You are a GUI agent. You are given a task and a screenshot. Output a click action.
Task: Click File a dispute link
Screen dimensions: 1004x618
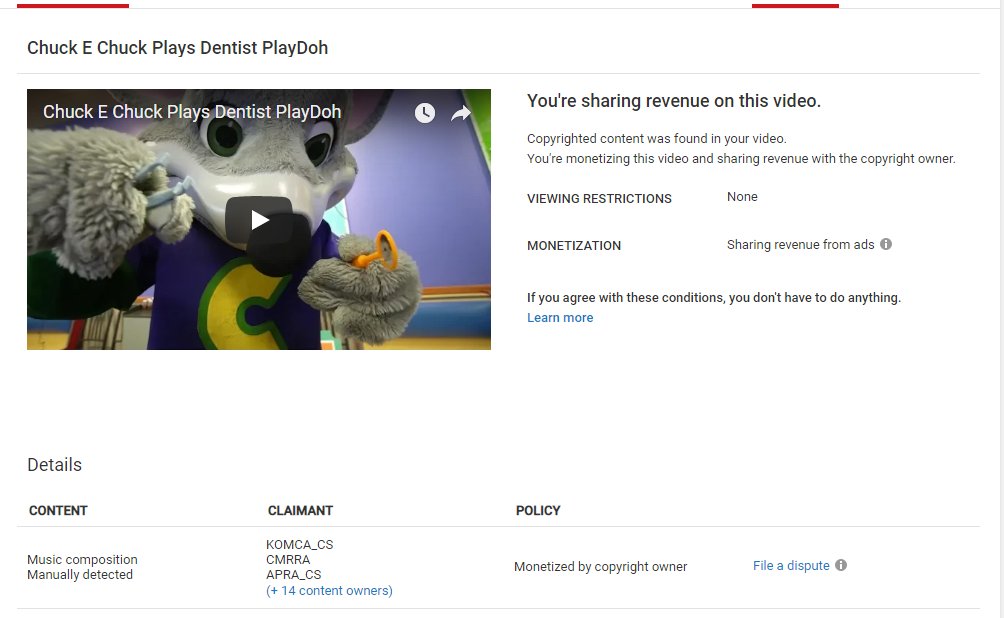pos(791,565)
